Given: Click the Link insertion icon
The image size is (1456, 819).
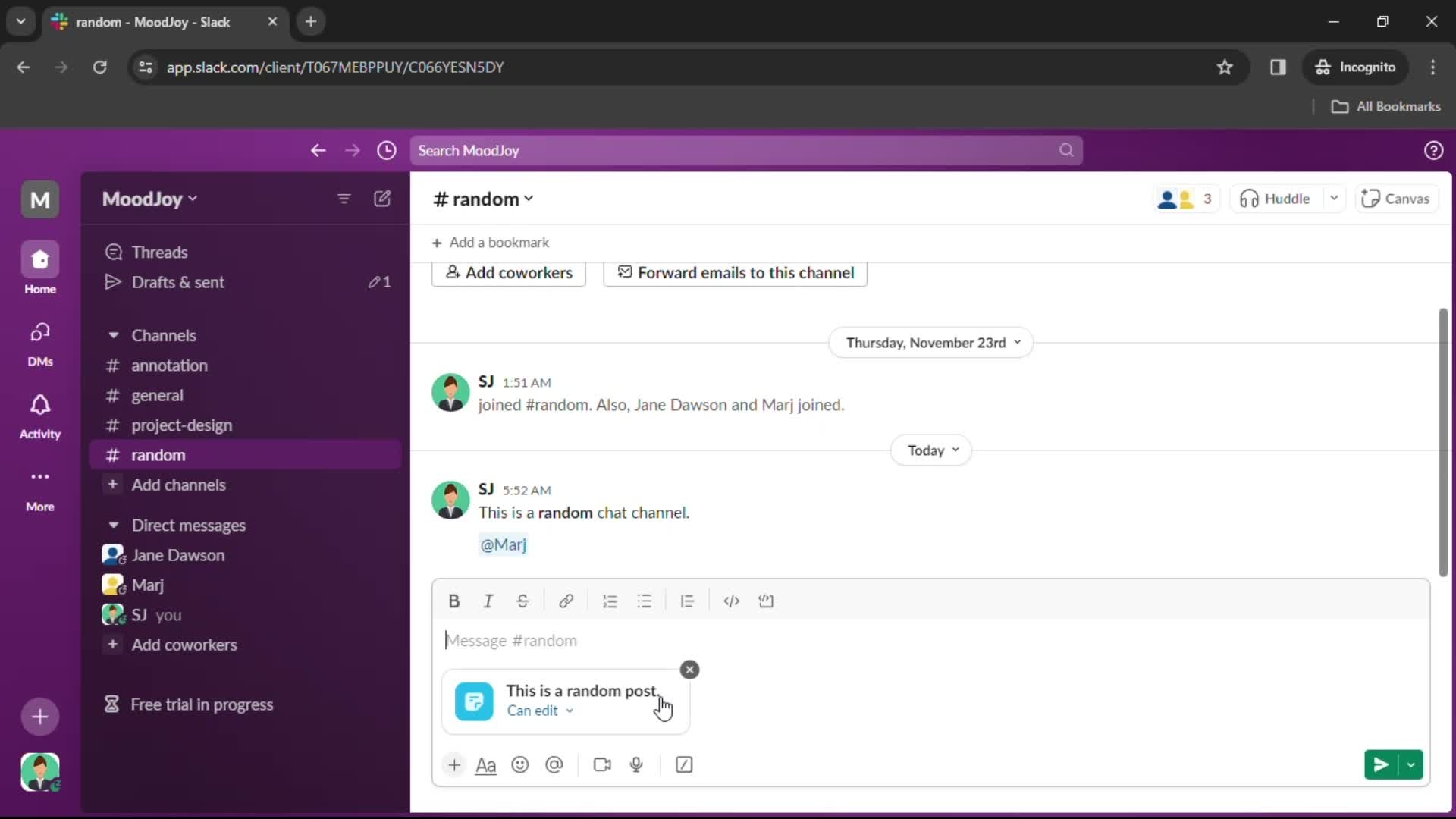Looking at the screenshot, I should [x=566, y=600].
